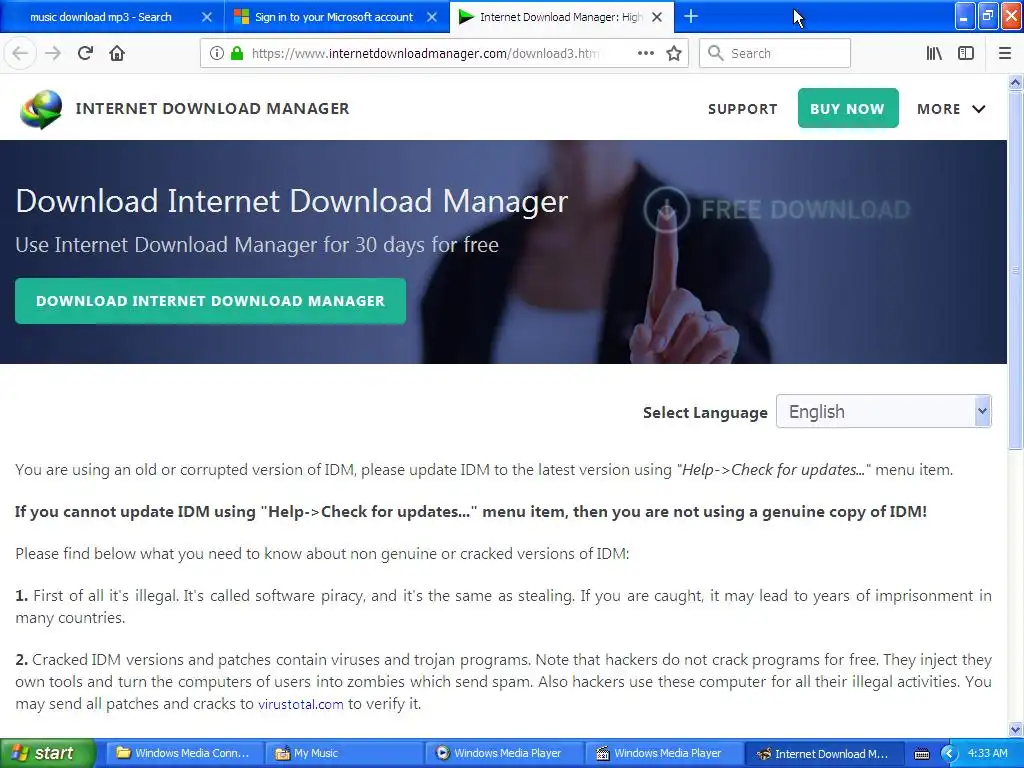Select Internet Download Manager taskbar button
Image resolution: width=1024 pixels, height=768 pixels.
823,753
